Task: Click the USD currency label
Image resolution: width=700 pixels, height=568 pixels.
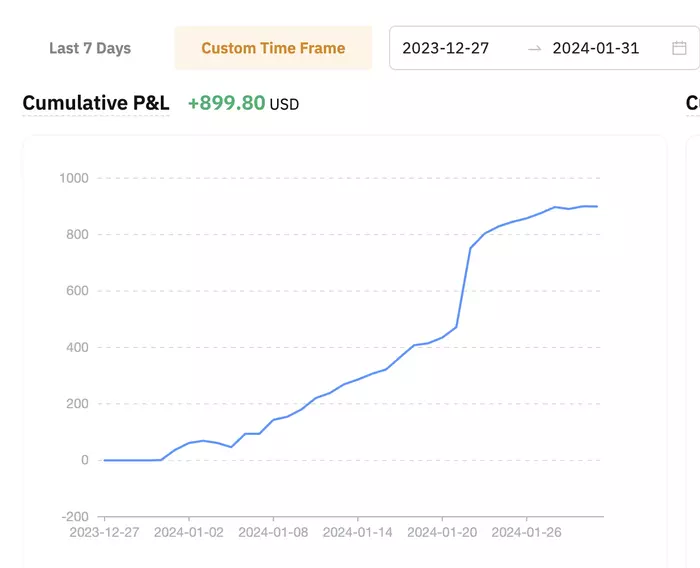Action: pos(284,104)
